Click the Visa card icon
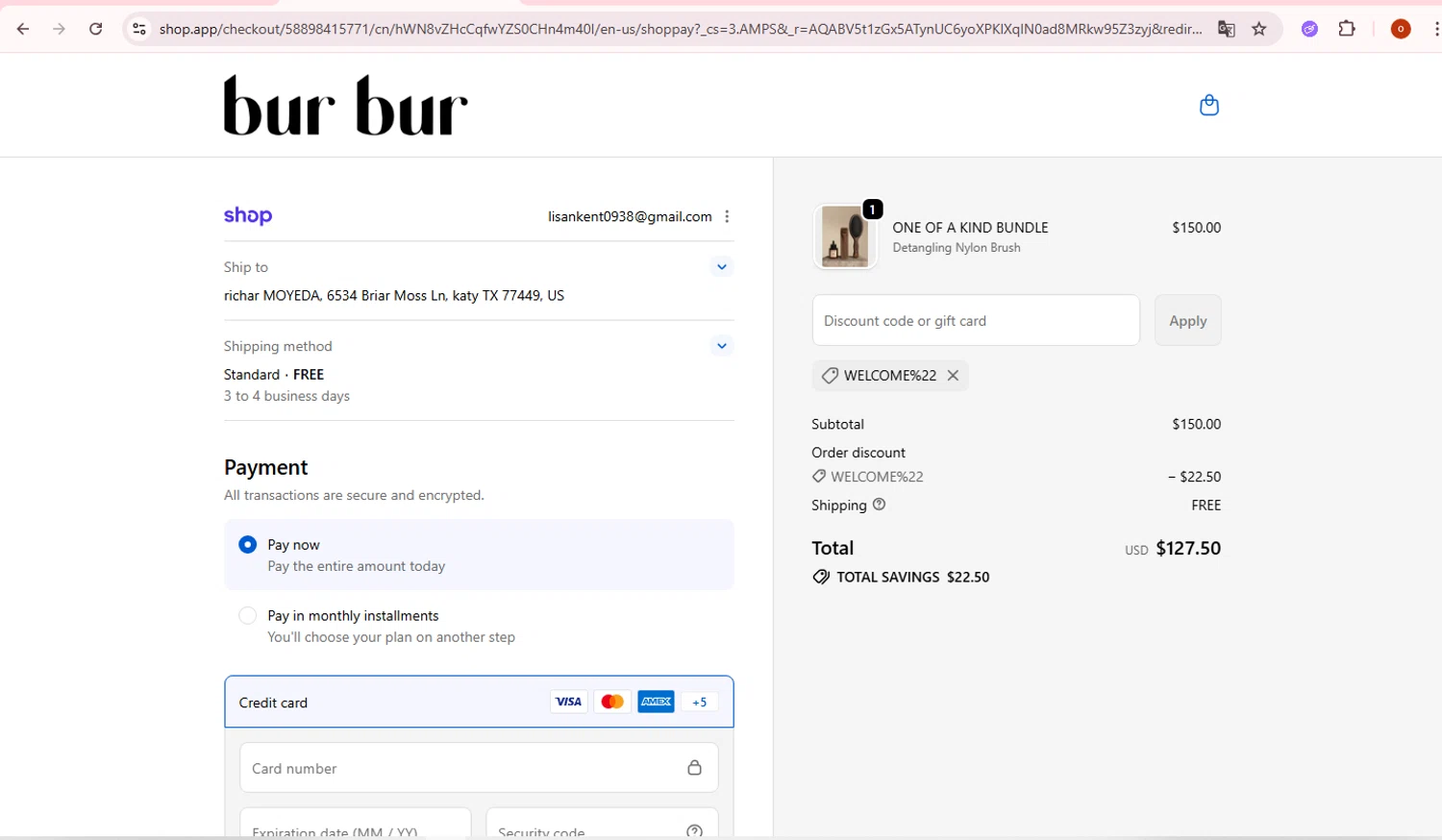Viewport: 1442px width, 840px height. 568,702
